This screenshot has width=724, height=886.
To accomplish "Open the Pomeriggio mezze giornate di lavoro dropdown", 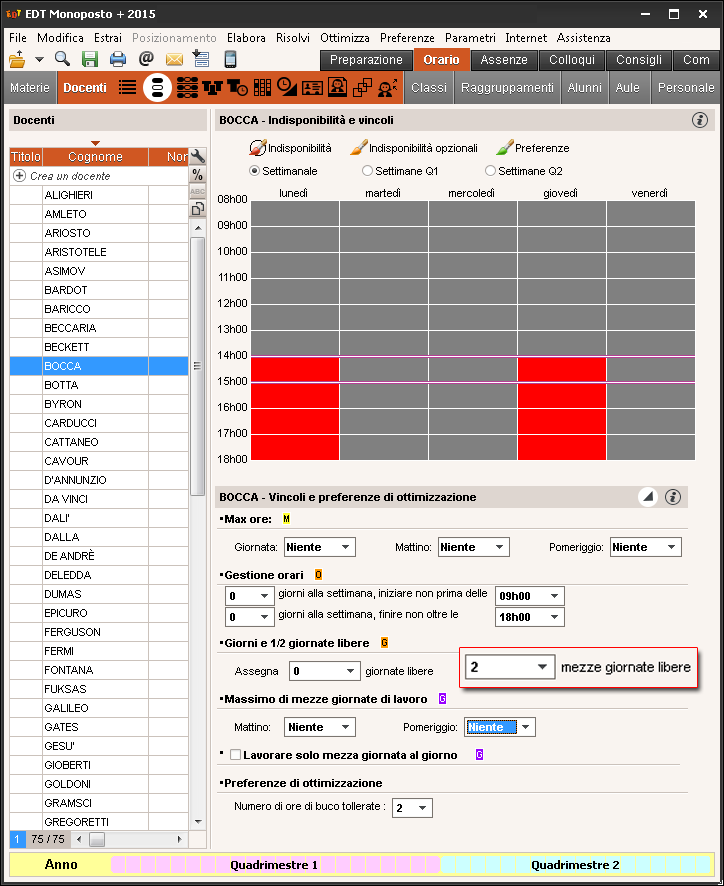I will coord(500,727).
